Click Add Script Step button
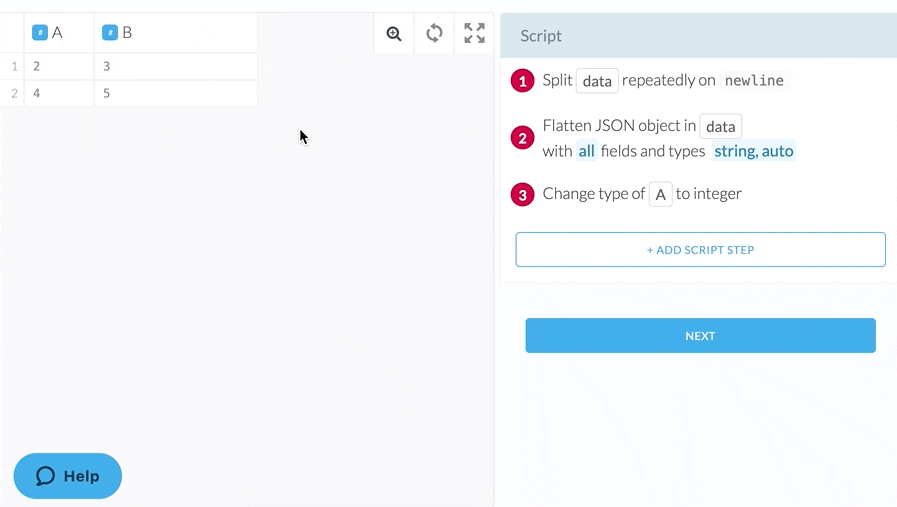 (700, 250)
